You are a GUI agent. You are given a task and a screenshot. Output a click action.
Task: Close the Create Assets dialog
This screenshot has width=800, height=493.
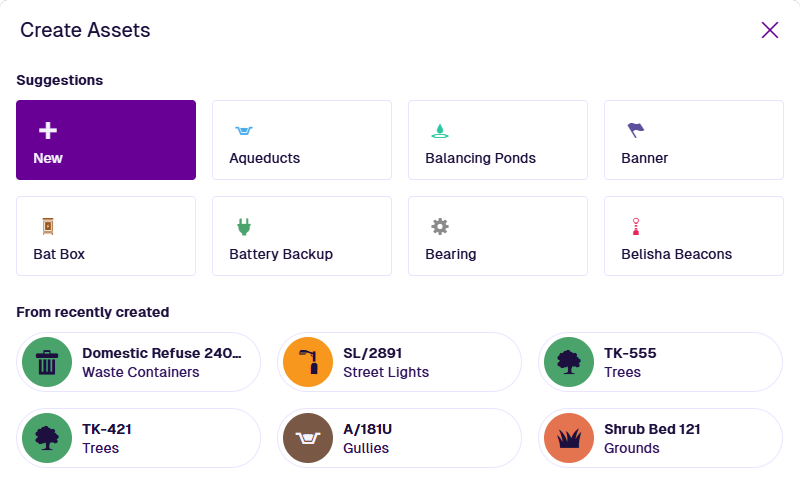[769, 30]
